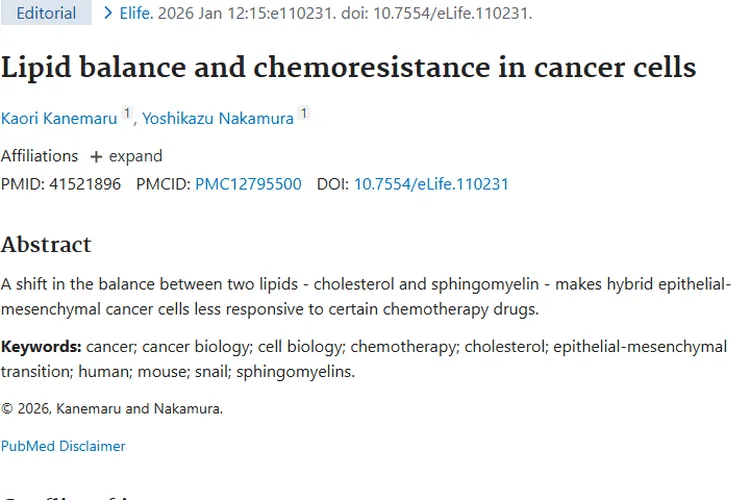Open the Elife journal link
Viewport: 750px width, 500px height.
pos(137,13)
